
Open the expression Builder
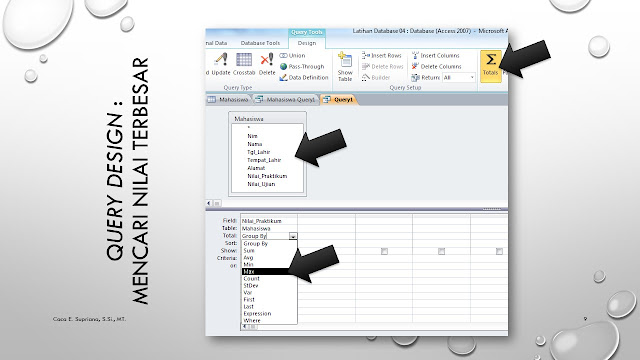tap(376, 78)
